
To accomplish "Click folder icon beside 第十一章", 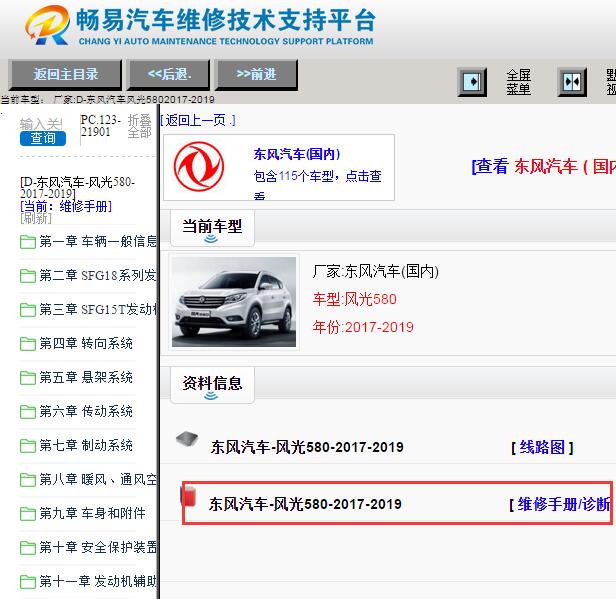I will tap(28, 582).
